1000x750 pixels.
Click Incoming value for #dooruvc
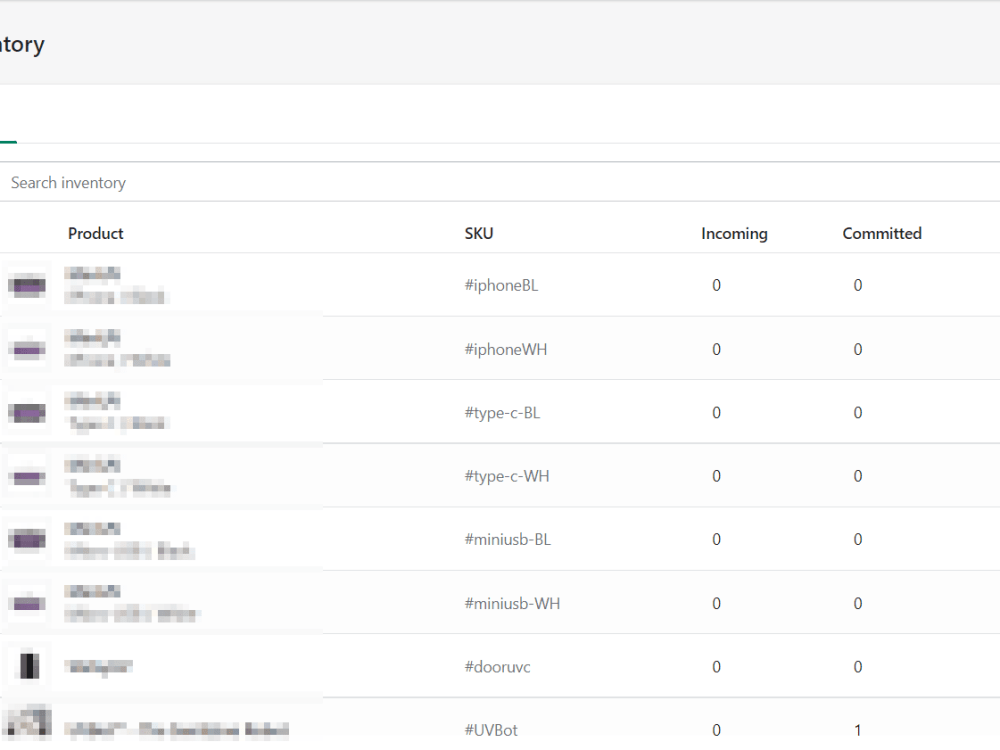pyautogui.click(x=716, y=666)
